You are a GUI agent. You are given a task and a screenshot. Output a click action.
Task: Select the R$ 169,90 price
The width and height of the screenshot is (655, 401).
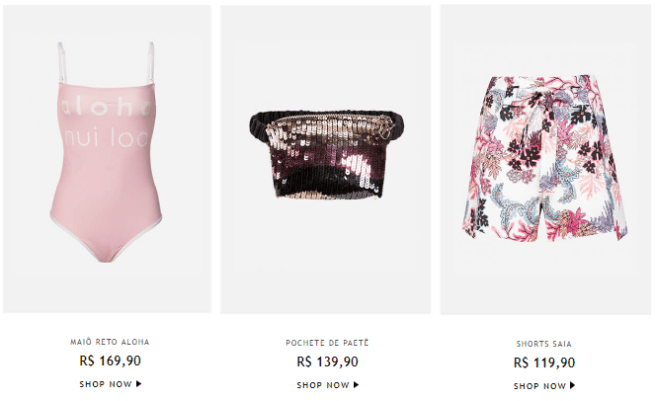(x=110, y=360)
